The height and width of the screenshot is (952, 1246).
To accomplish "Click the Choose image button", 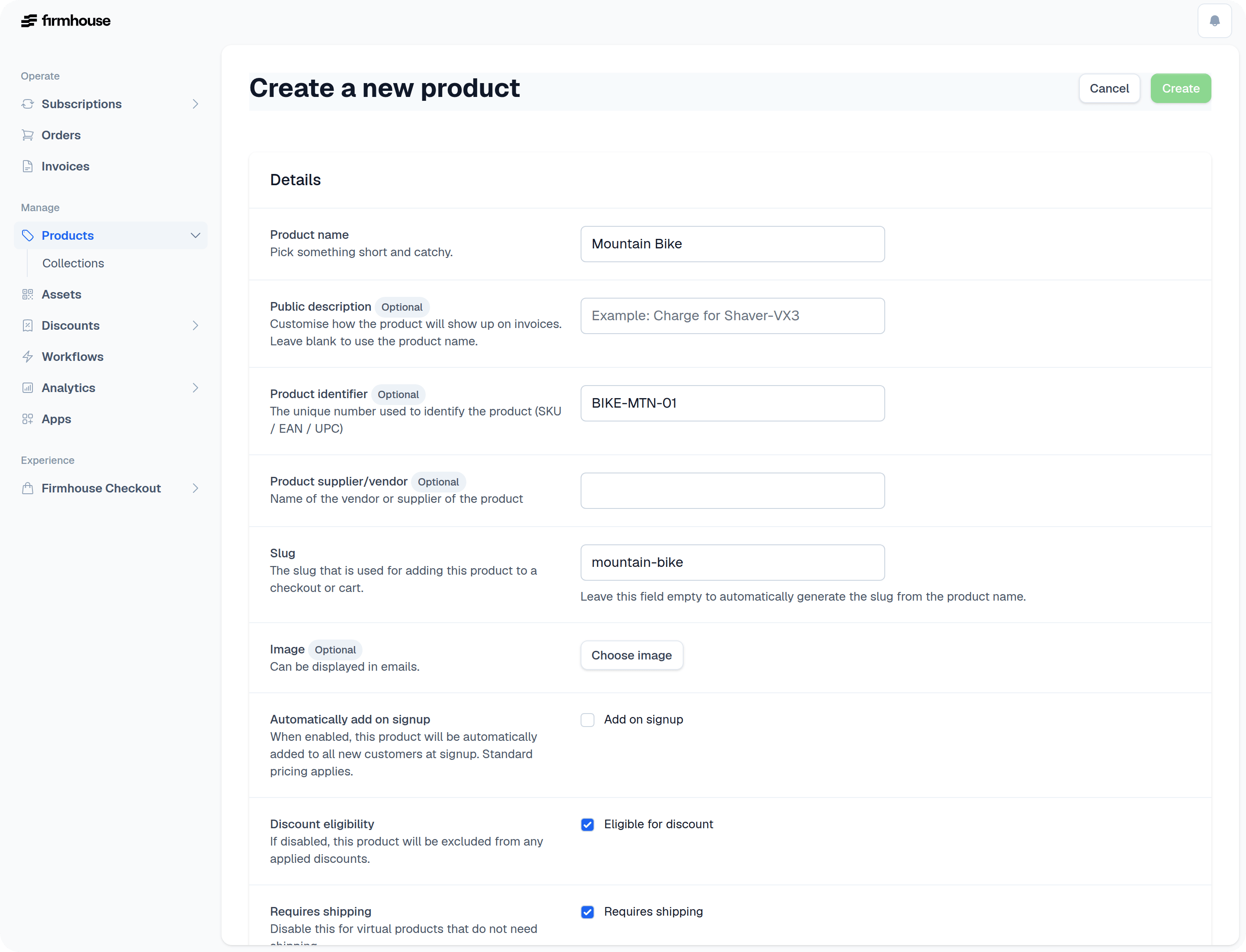I will pyautogui.click(x=631, y=655).
